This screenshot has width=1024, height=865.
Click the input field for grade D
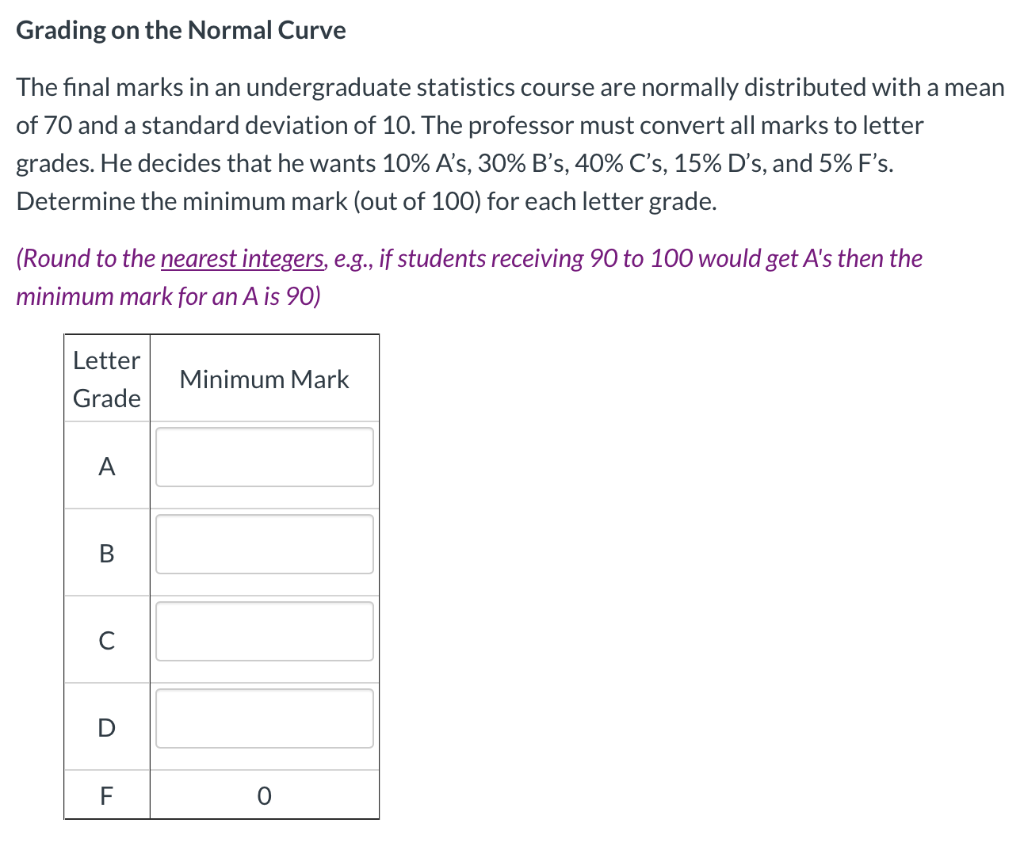click(263, 718)
